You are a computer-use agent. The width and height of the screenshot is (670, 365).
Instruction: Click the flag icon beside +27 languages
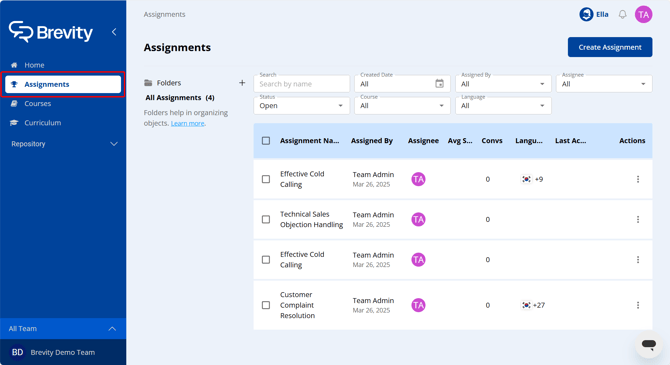[526, 305]
